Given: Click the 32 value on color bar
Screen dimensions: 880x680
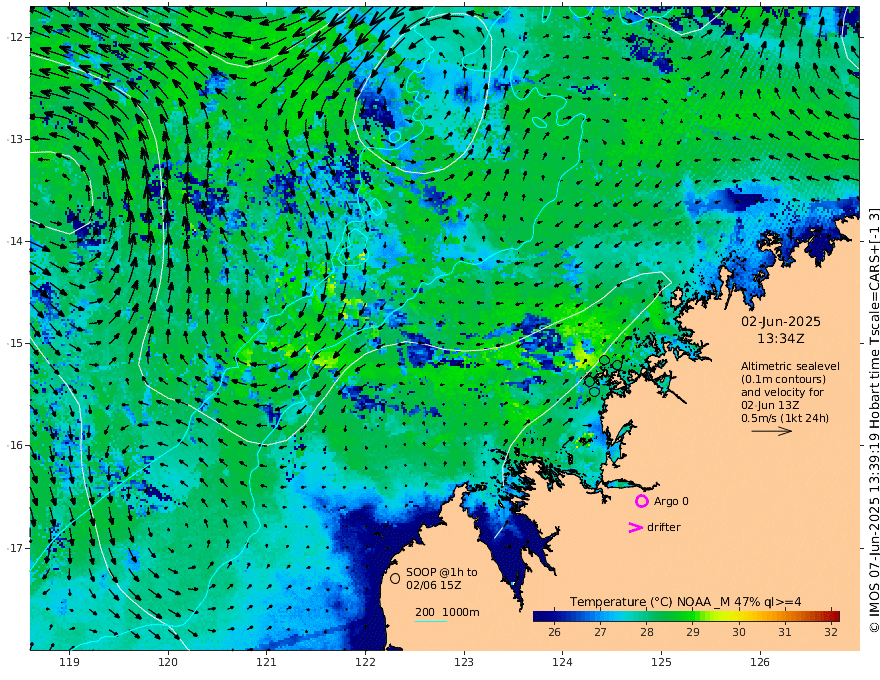Looking at the screenshot, I should (831, 632).
